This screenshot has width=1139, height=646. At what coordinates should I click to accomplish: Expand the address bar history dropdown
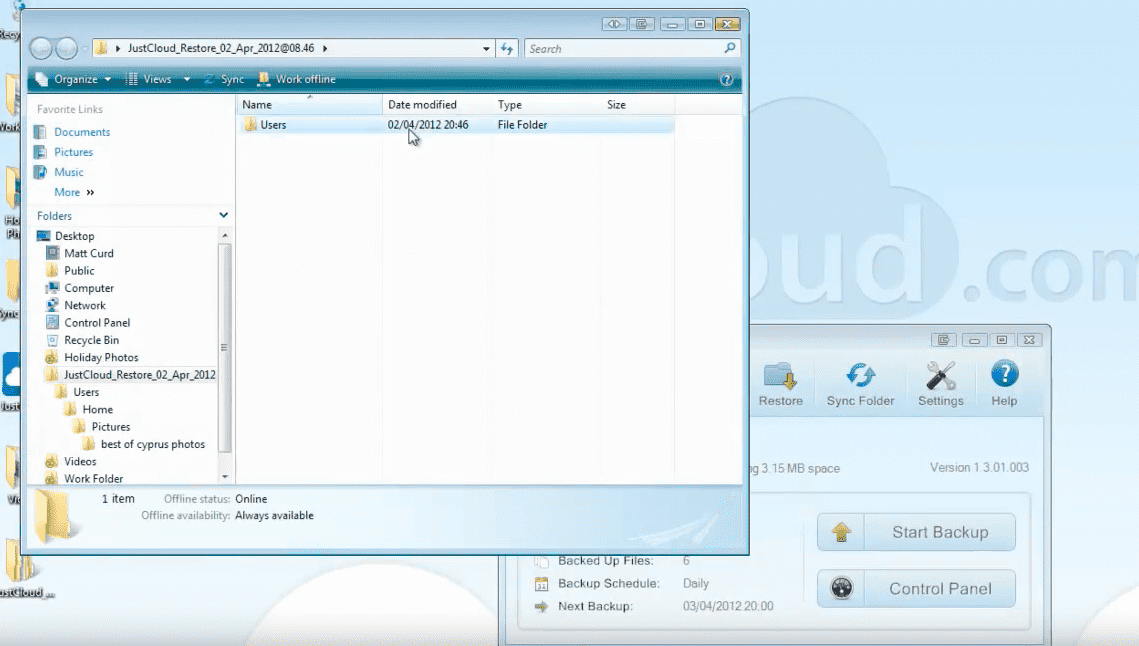[486, 48]
